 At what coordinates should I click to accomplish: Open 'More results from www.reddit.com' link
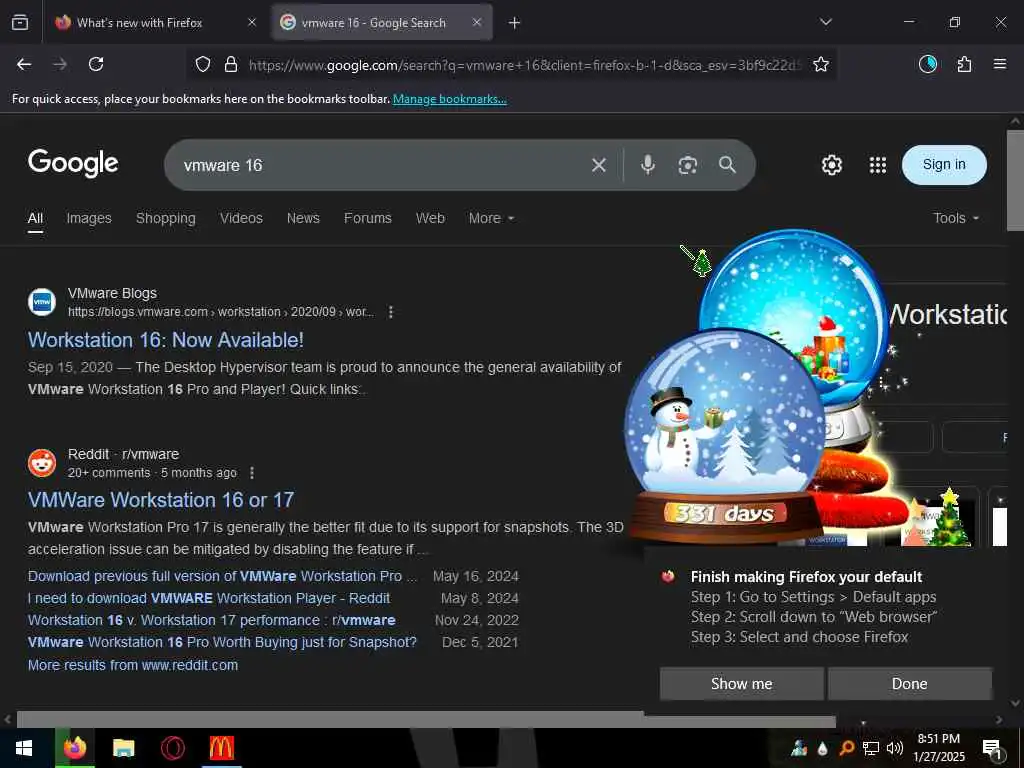click(x=133, y=665)
